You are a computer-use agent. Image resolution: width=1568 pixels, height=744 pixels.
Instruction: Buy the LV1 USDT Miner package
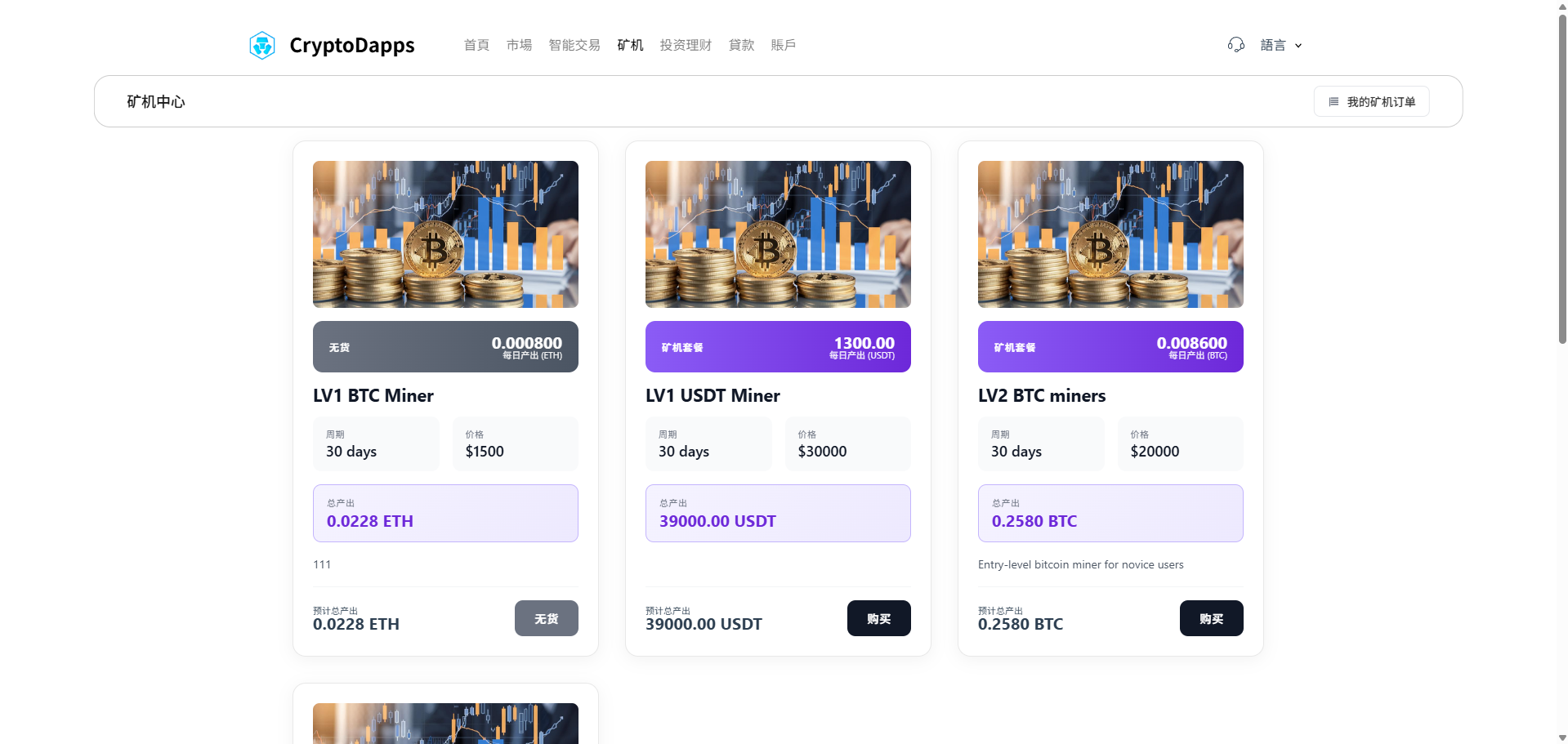tap(878, 618)
